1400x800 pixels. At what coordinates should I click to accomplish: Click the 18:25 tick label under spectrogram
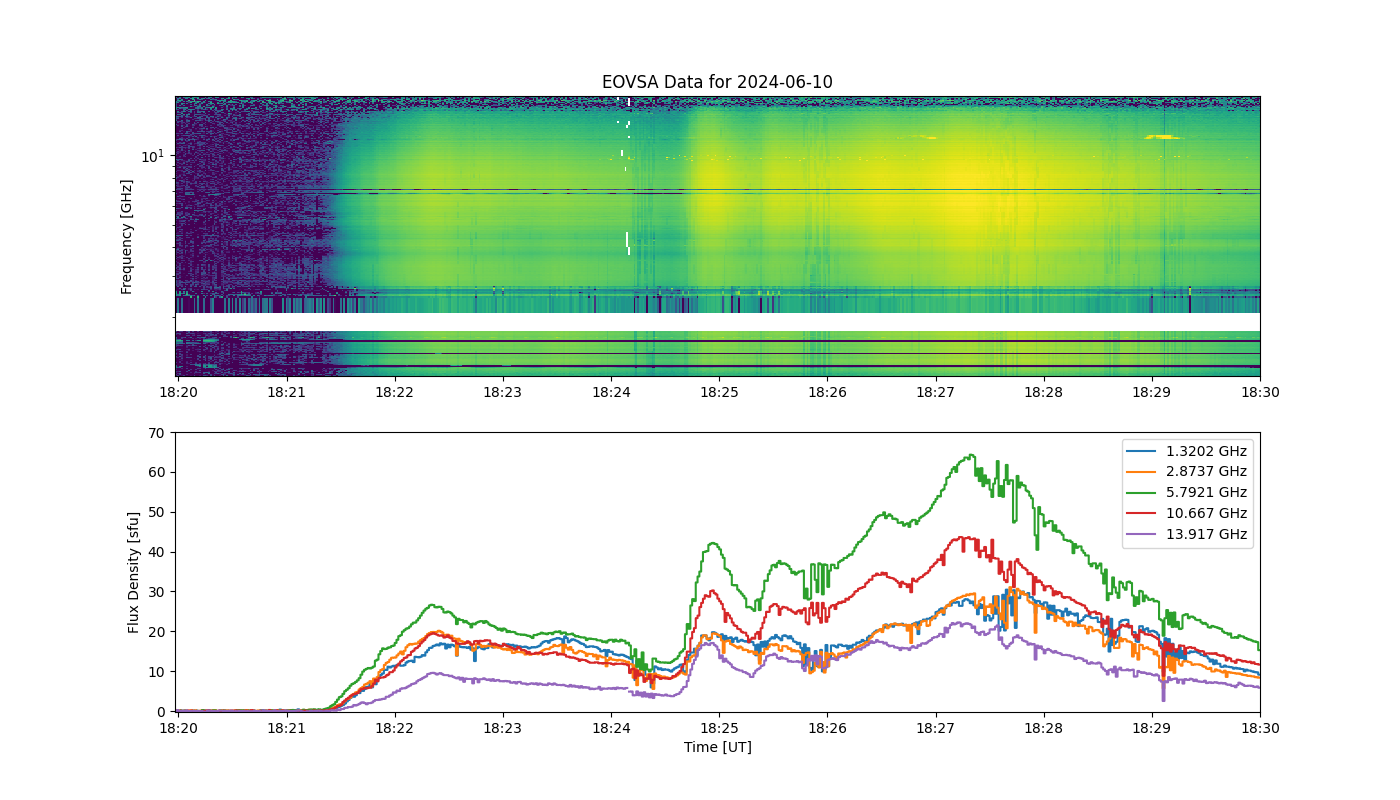pos(718,393)
